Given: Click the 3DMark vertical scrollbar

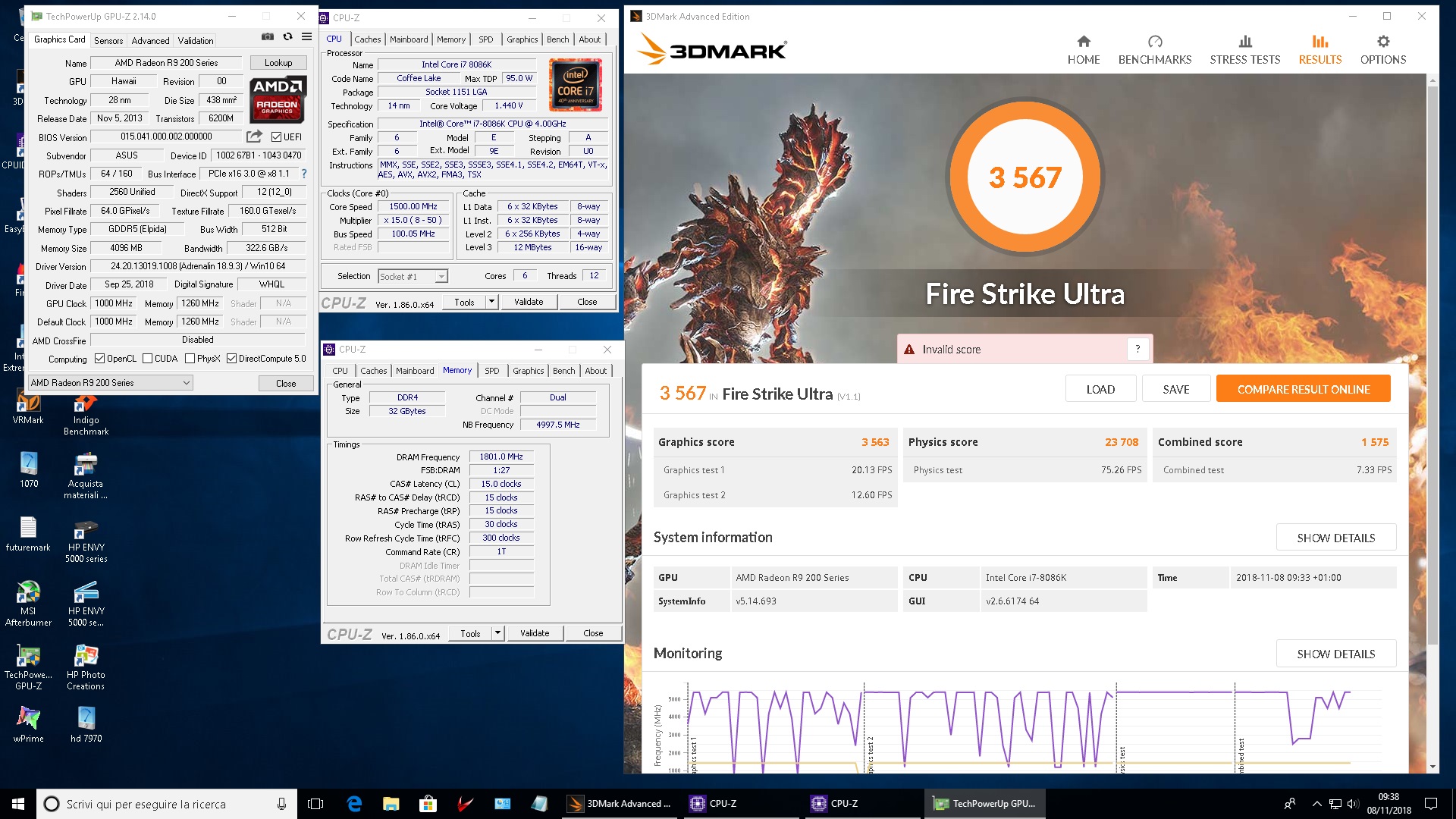Looking at the screenshot, I should pos(1432,364).
